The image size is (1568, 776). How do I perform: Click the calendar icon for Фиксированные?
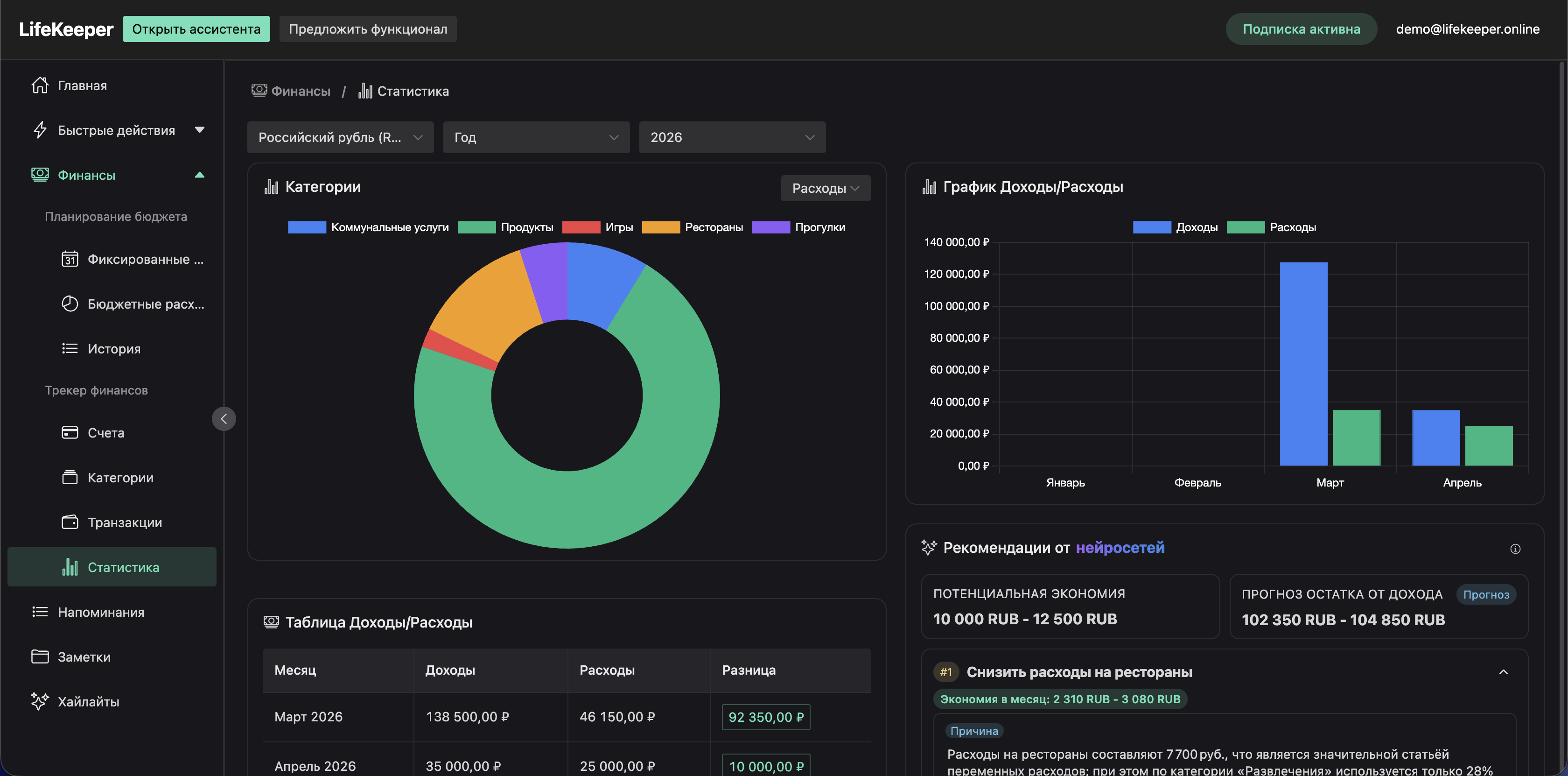coord(70,259)
